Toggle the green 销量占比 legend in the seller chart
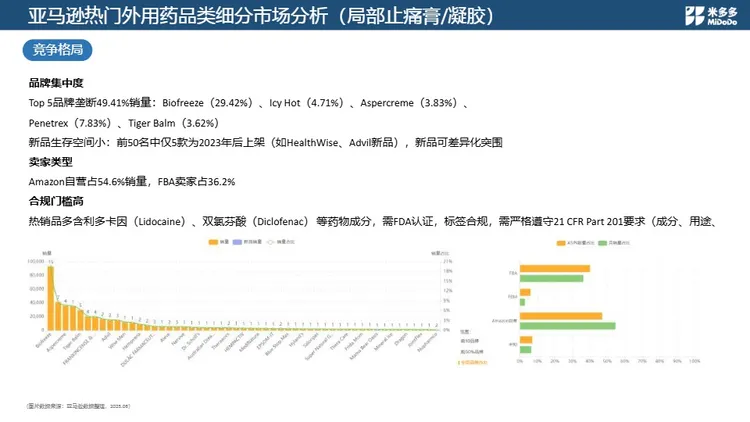This screenshot has width=750, height=422. point(614,243)
